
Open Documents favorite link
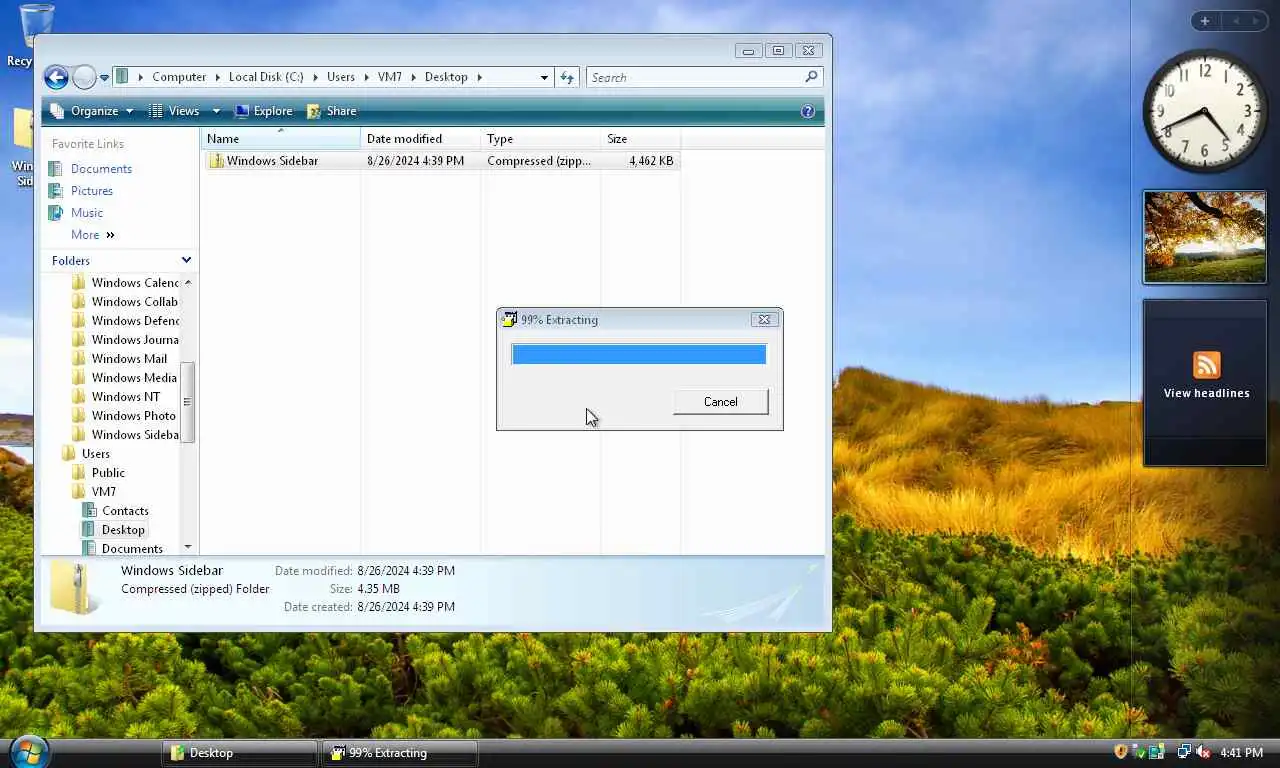click(101, 169)
